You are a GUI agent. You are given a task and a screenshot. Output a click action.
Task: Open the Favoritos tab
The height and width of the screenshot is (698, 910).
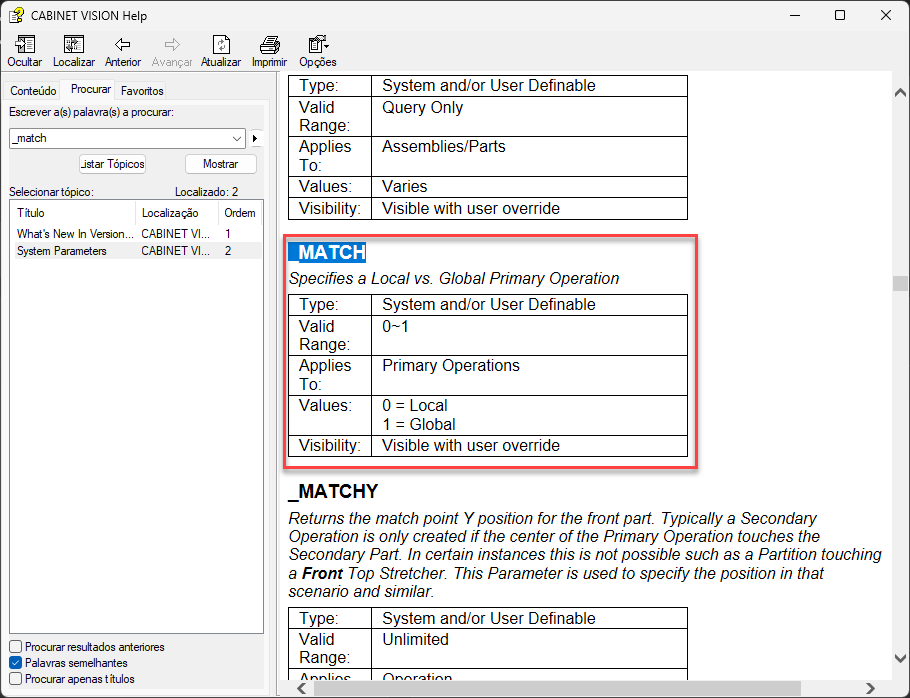pyautogui.click(x=142, y=91)
